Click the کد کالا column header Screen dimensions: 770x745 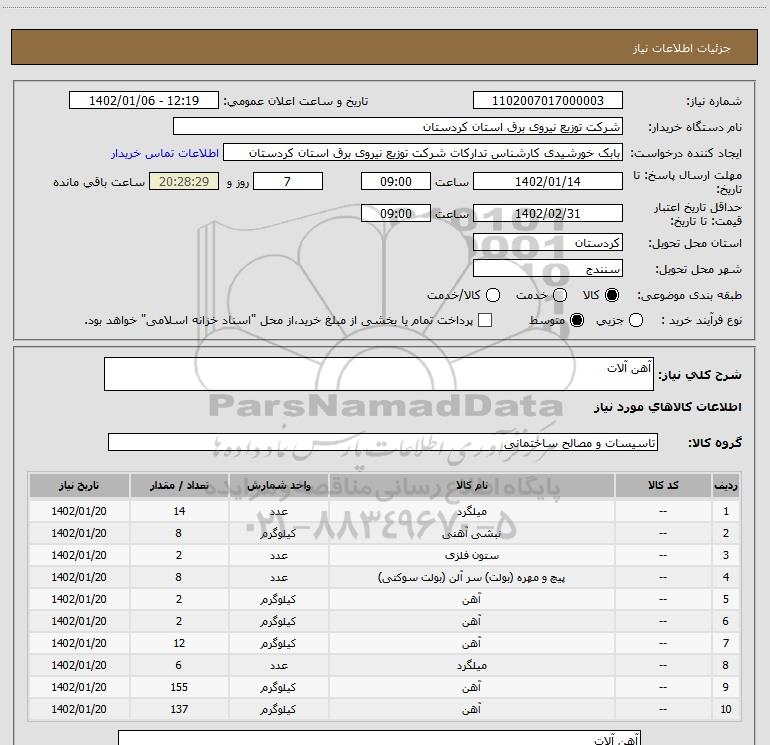663,485
